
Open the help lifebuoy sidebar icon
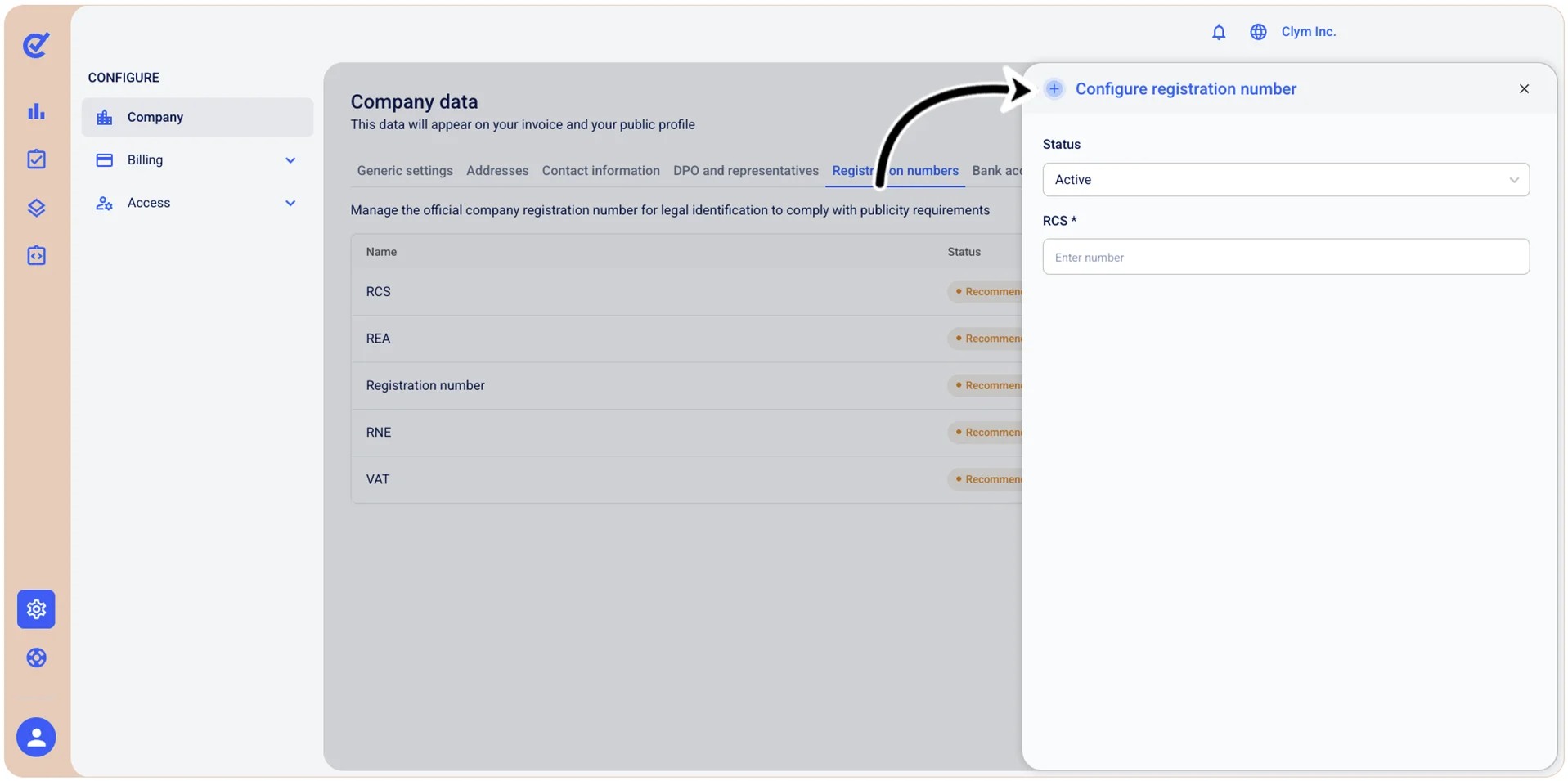pos(36,658)
